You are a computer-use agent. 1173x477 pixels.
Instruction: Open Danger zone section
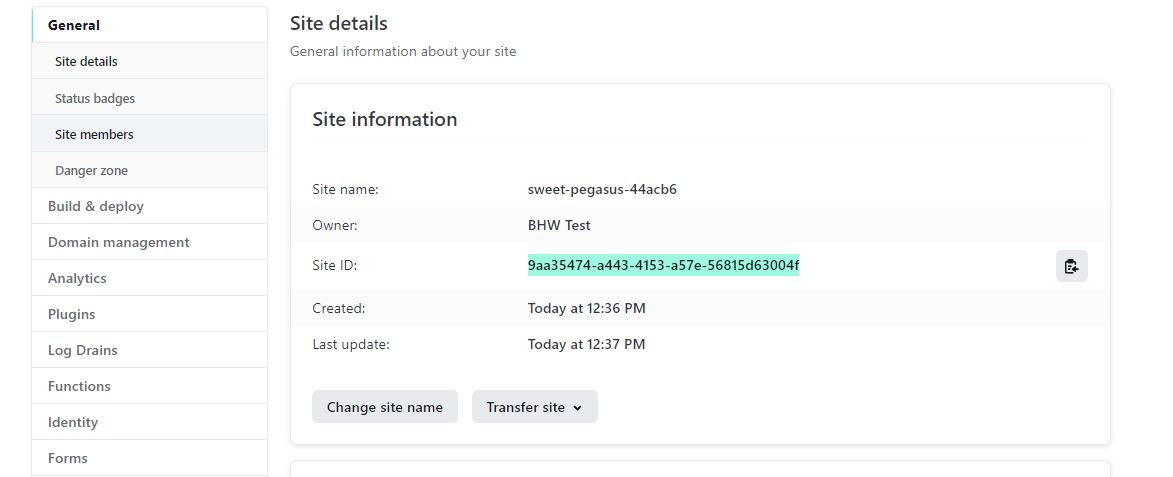click(x=150, y=170)
